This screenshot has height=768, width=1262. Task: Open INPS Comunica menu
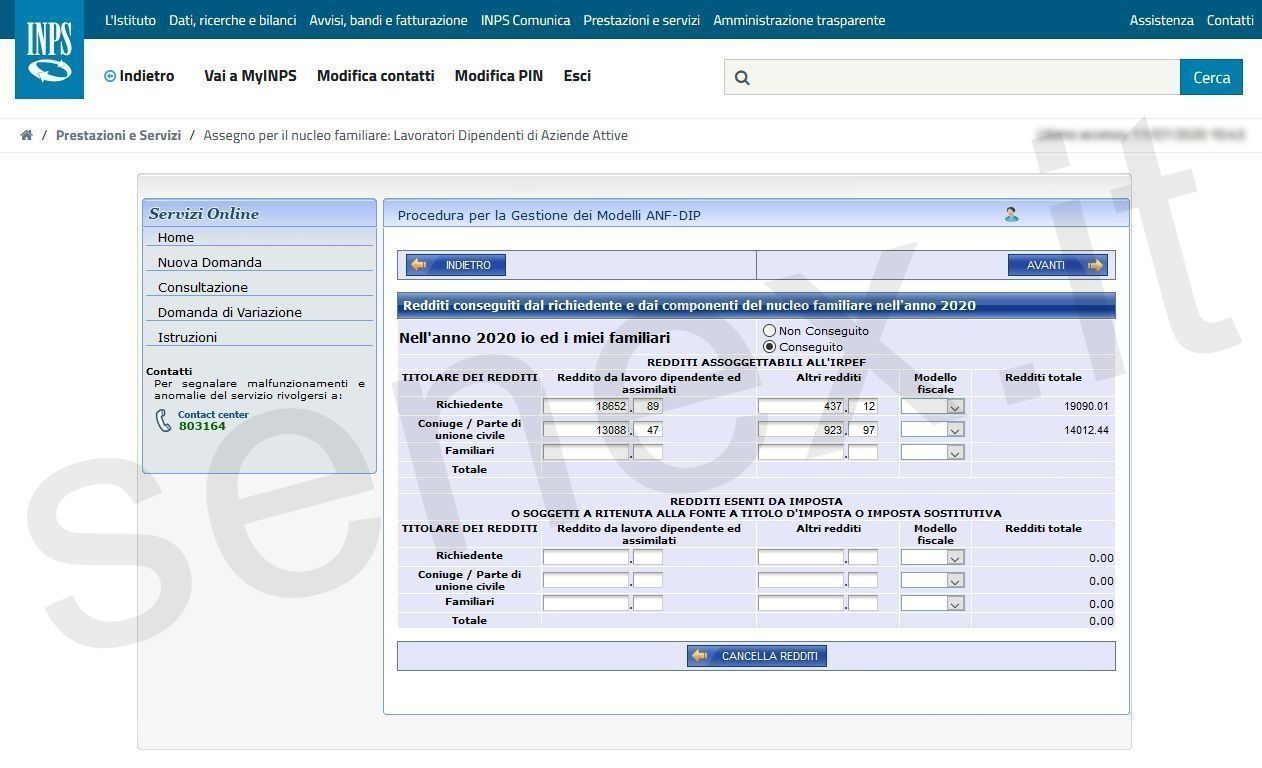[x=525, y=20]
